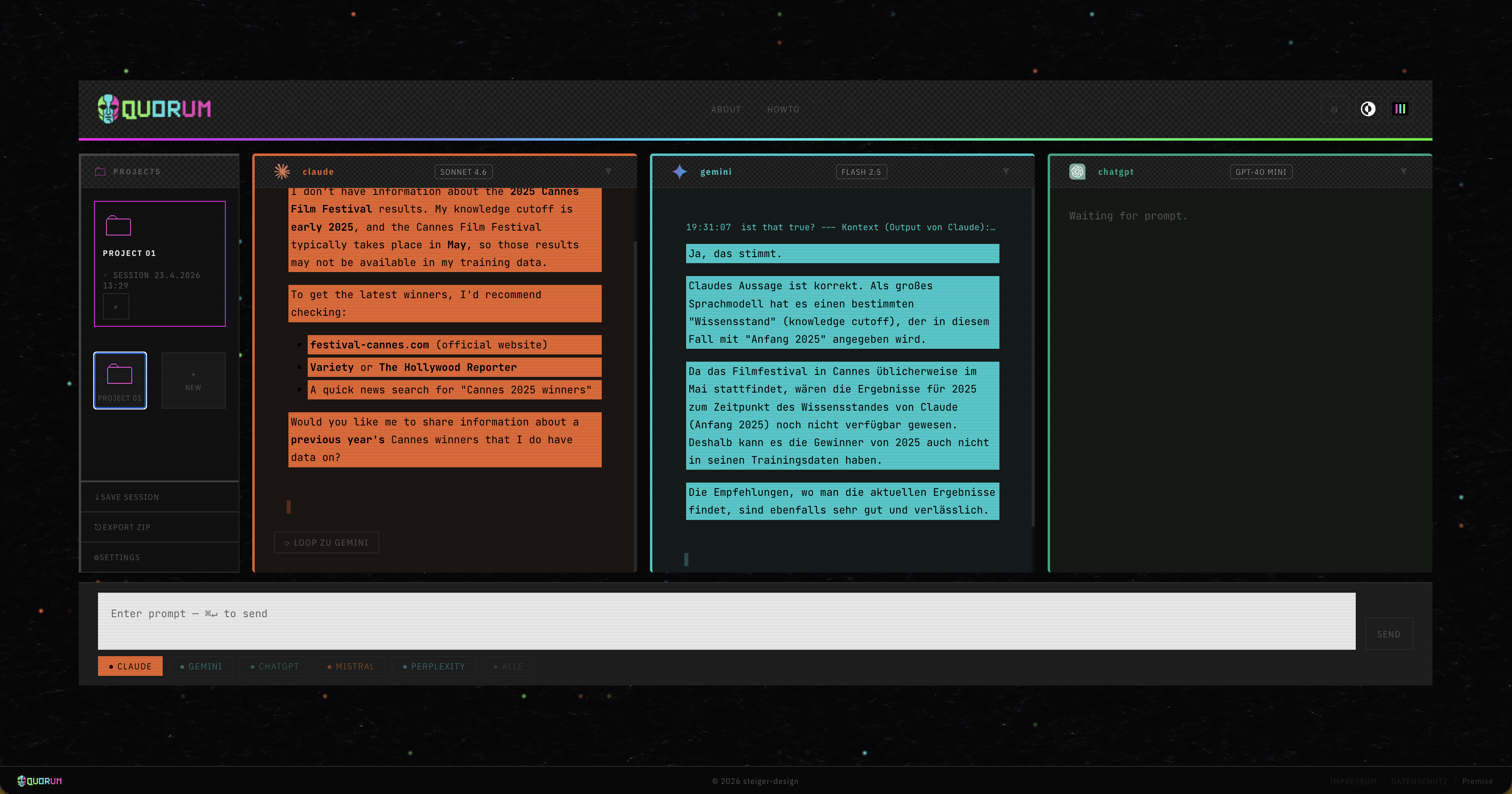This screenshot has width=1512, height=794.
Task: Open the three-colored-bars panel layout icon
Action: pyautogui.click(x=1400, y=108)
